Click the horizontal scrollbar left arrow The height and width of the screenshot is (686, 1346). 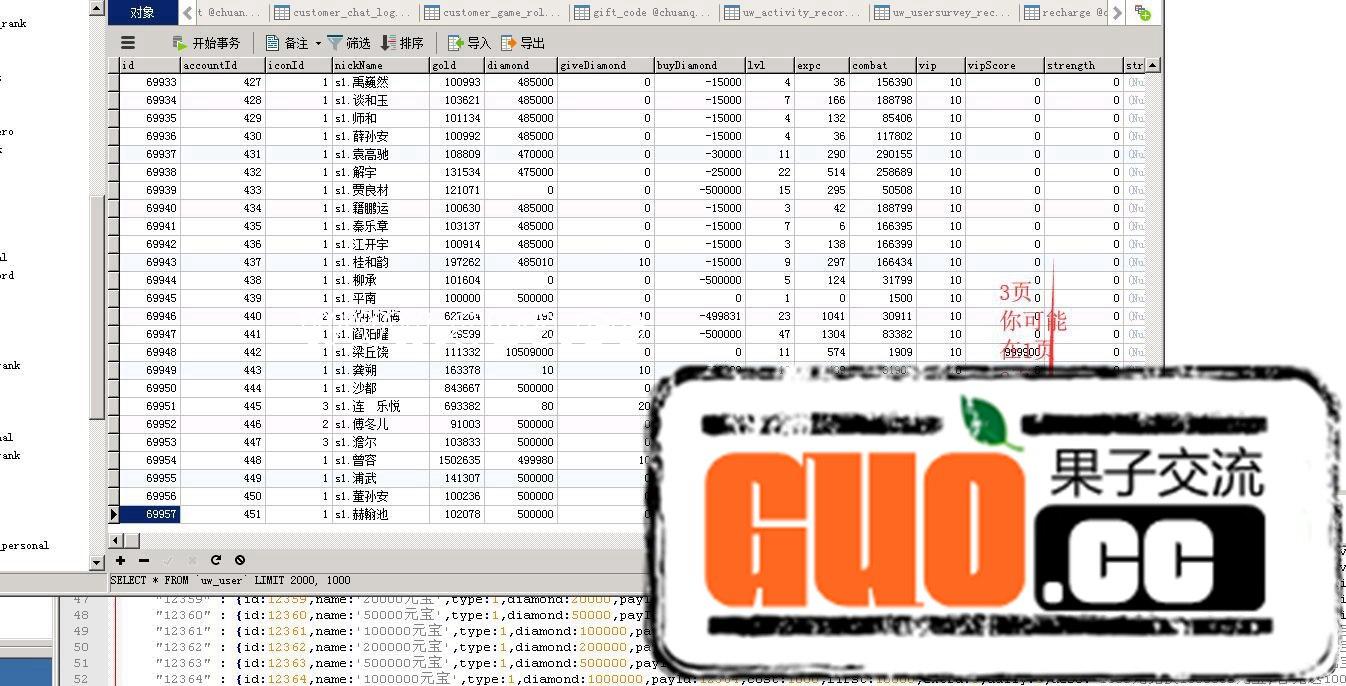click(x=117, y=540)
